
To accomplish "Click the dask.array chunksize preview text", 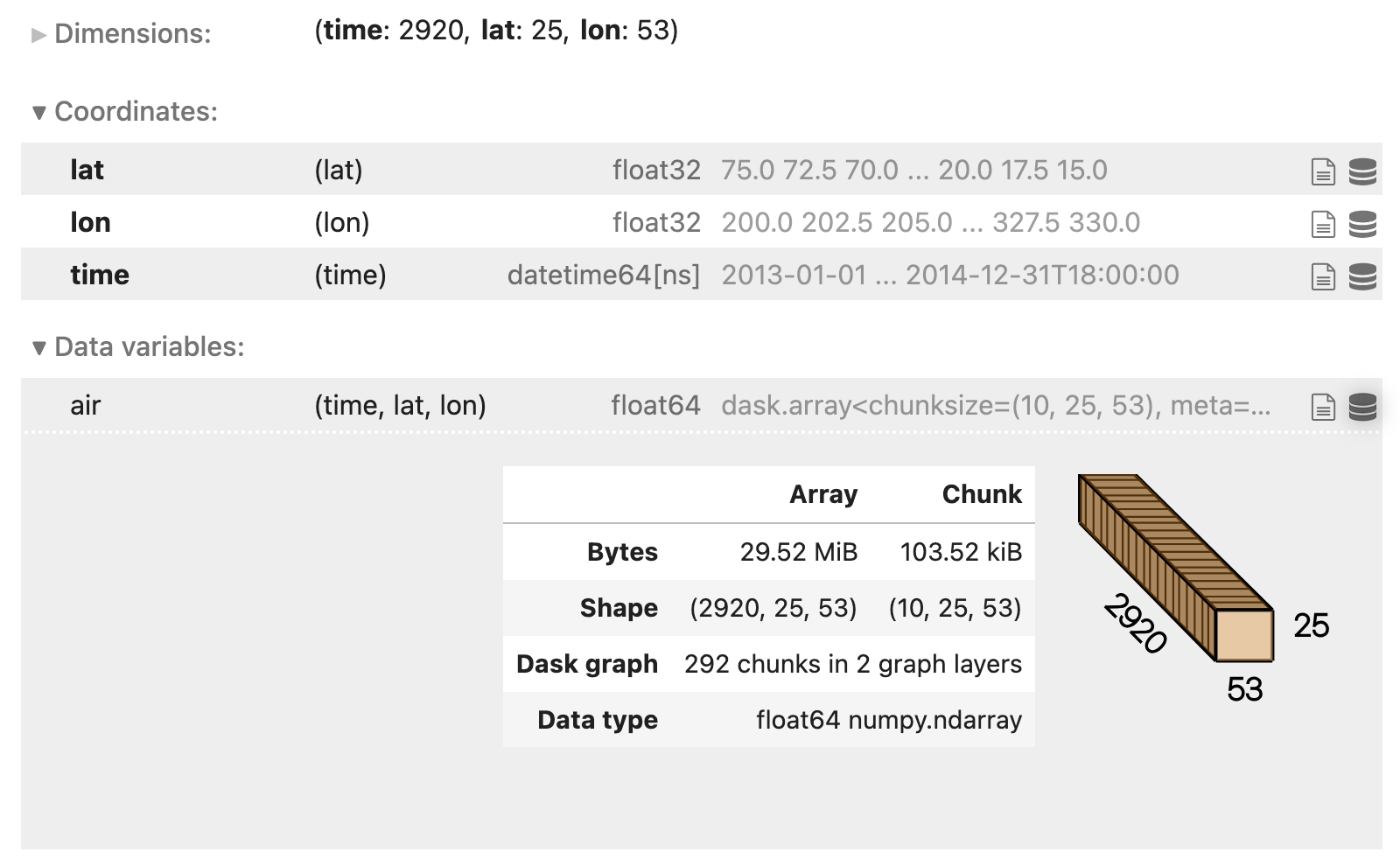I will [x=996, y=405].
